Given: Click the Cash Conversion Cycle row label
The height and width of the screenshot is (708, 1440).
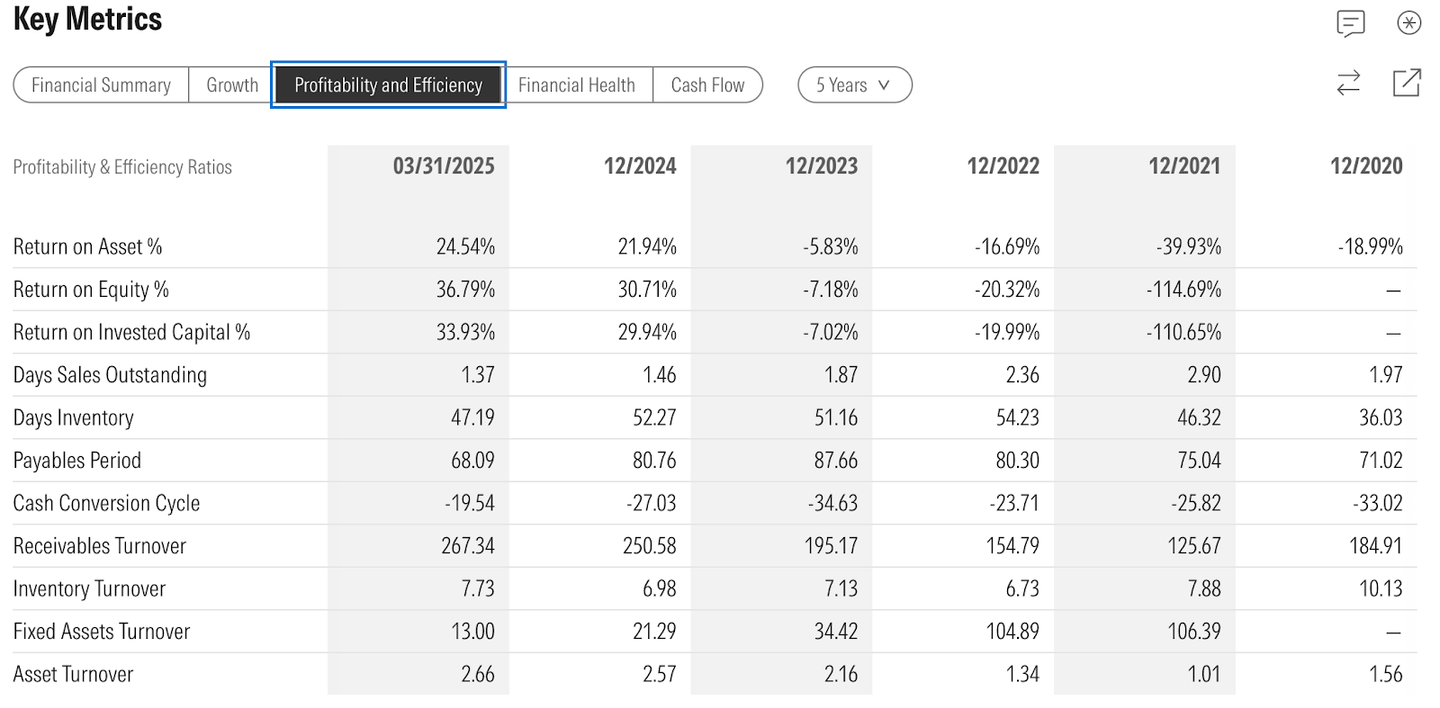Looking at the screenshot, I should click(106, 503).
